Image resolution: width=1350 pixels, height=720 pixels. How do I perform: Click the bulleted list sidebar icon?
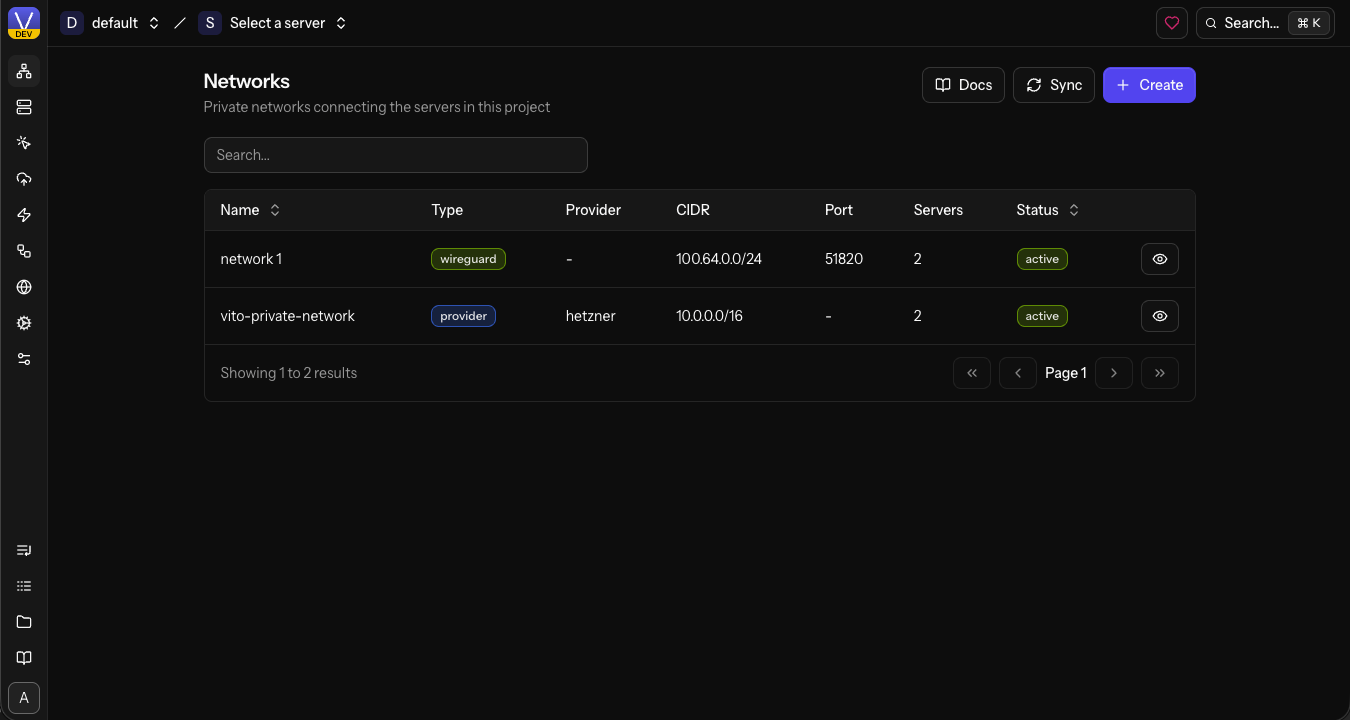[x=24, y=586]
